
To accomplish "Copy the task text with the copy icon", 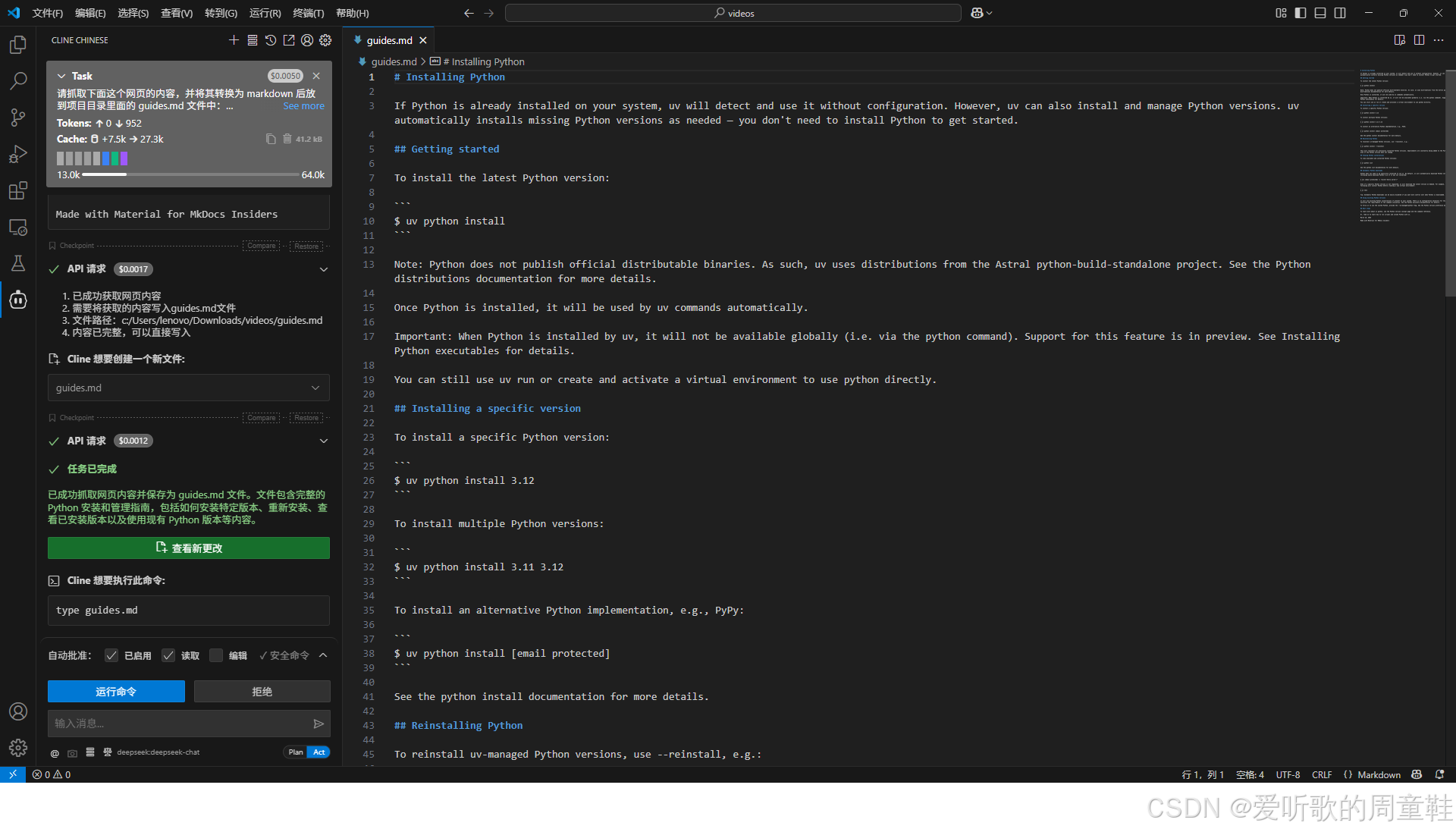I will click(271, 139).
